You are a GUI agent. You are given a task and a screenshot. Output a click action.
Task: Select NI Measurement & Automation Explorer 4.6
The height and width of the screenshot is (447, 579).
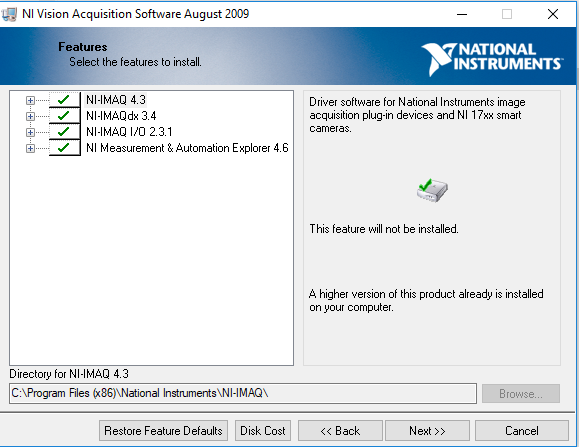187,148
